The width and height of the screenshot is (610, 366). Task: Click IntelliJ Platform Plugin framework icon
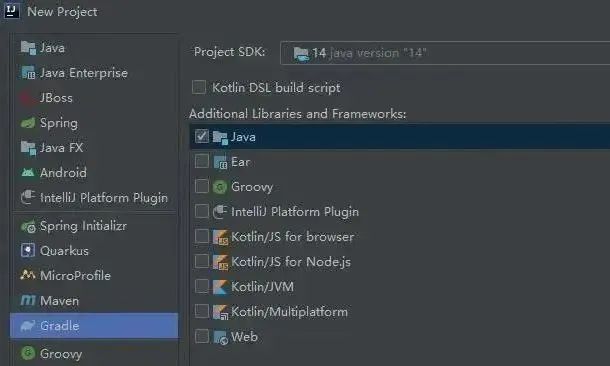[x=220, y=212]
